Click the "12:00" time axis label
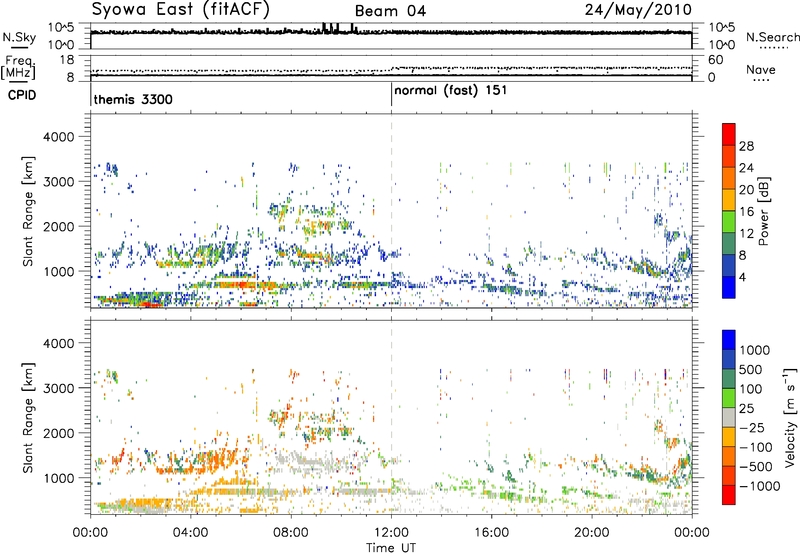This screenshot has height=554, width=800. (391, 533)
